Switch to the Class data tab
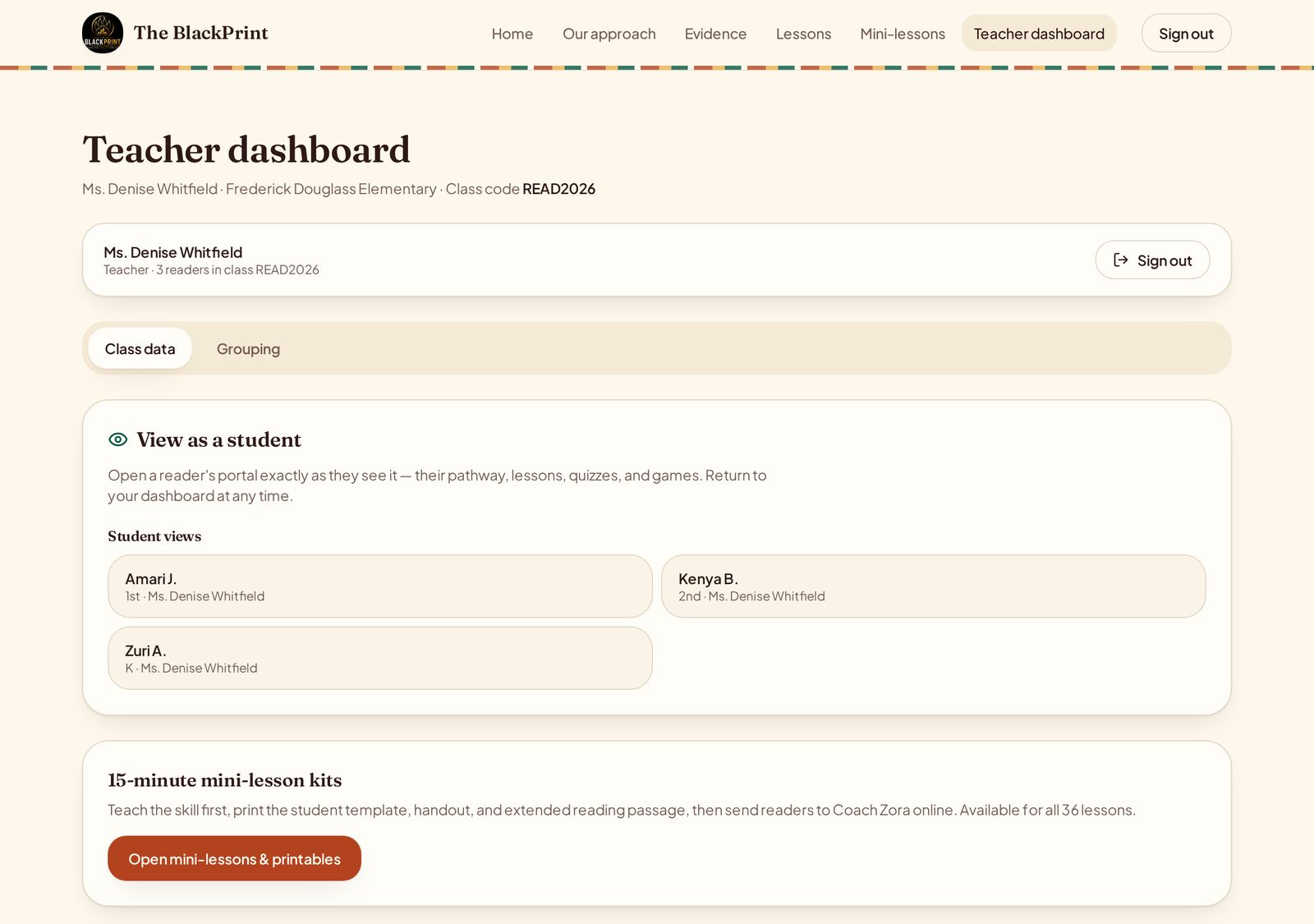1314x924 pixels. [140, 349]
